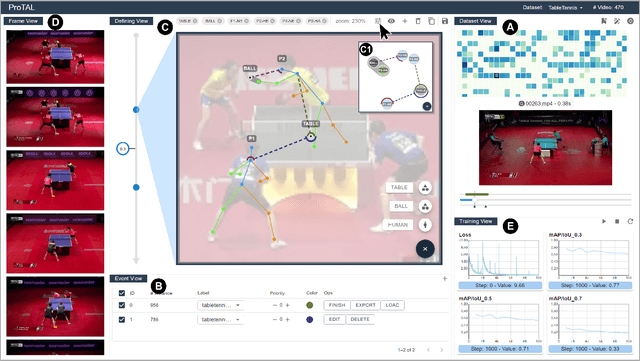Click the EDIT button for event 1
Viewport: 640px width, 361px height.
click(334, 319)
